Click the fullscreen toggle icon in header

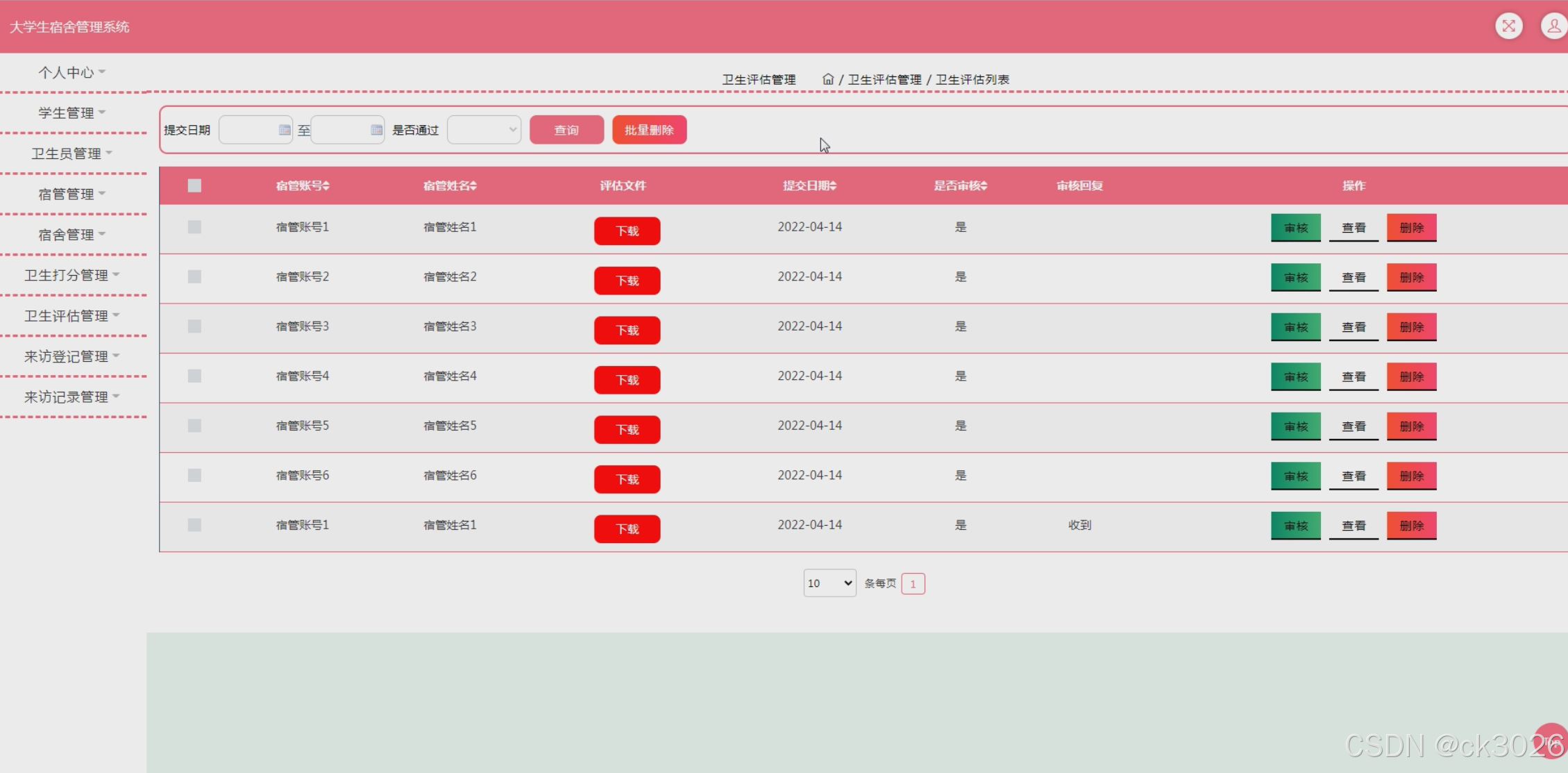[1508, 26]
